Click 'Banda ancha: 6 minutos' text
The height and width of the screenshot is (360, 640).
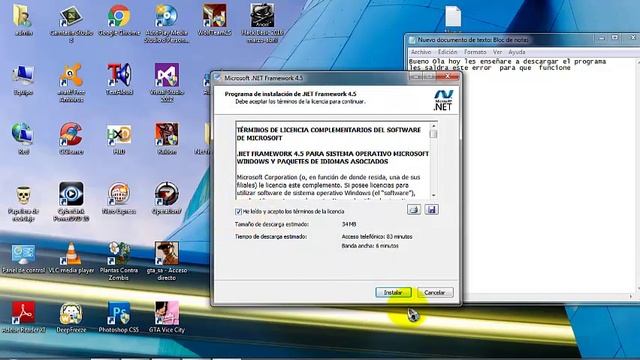[x=370, y=246]
